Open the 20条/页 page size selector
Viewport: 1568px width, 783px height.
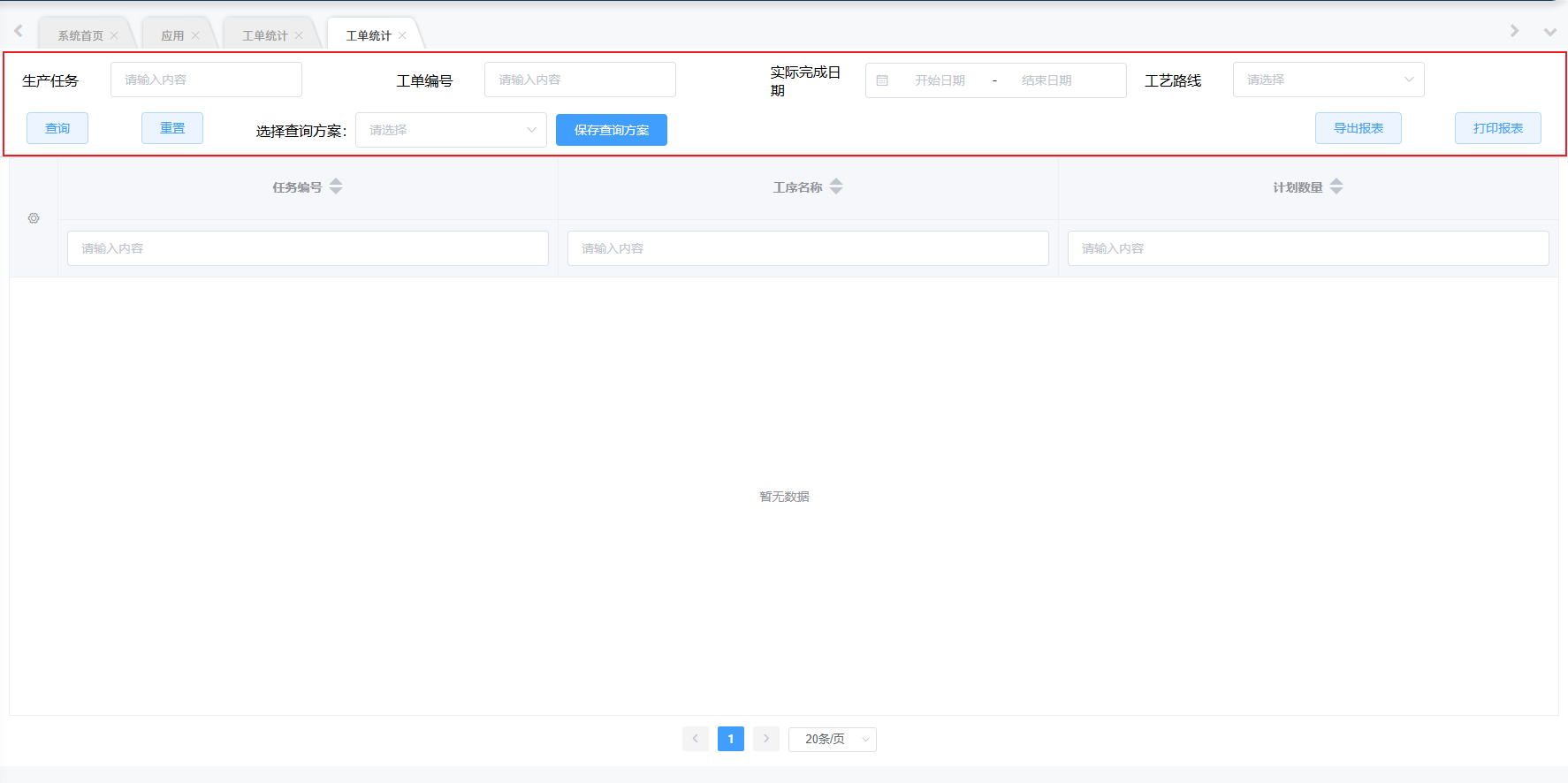point(832,739)
